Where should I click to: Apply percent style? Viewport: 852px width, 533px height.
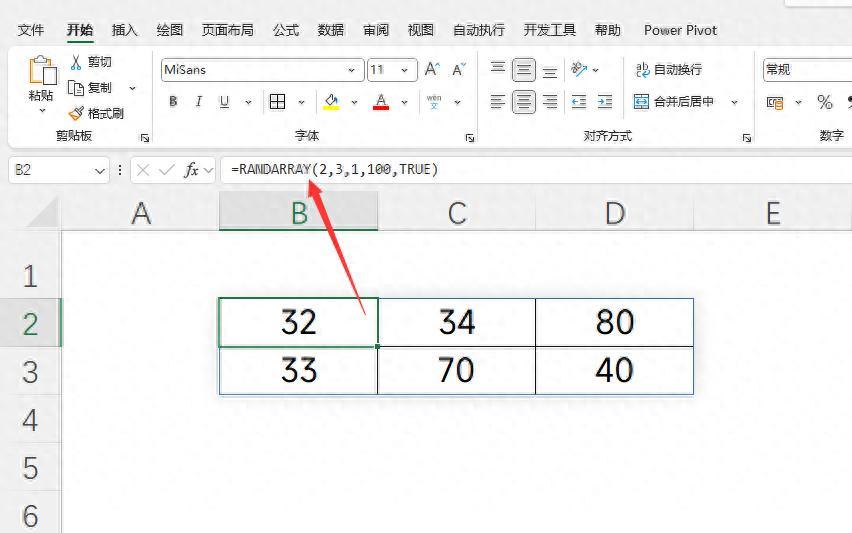coord(824,102)
